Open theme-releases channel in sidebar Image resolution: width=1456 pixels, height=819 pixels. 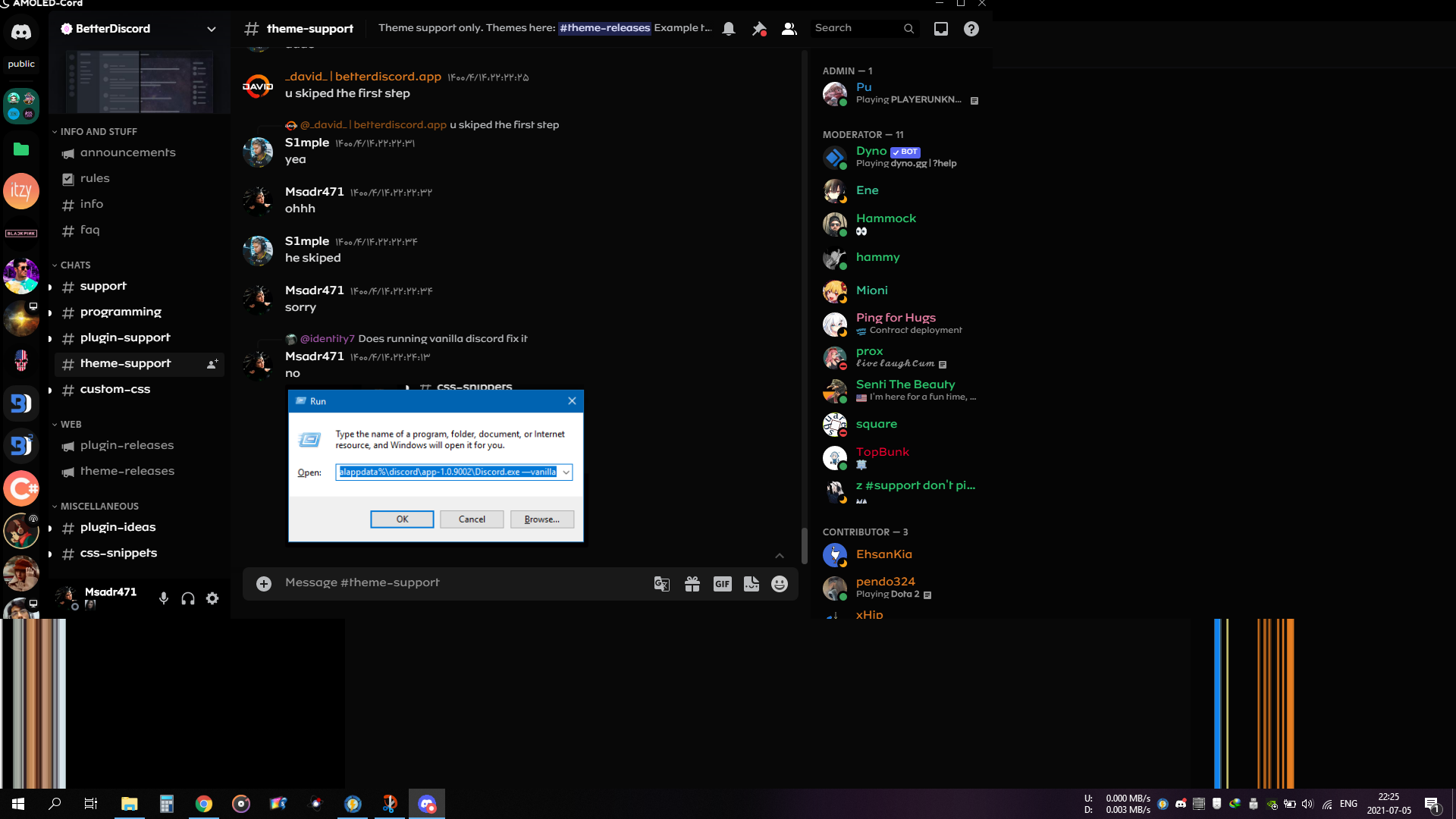(x=140, y=472)
